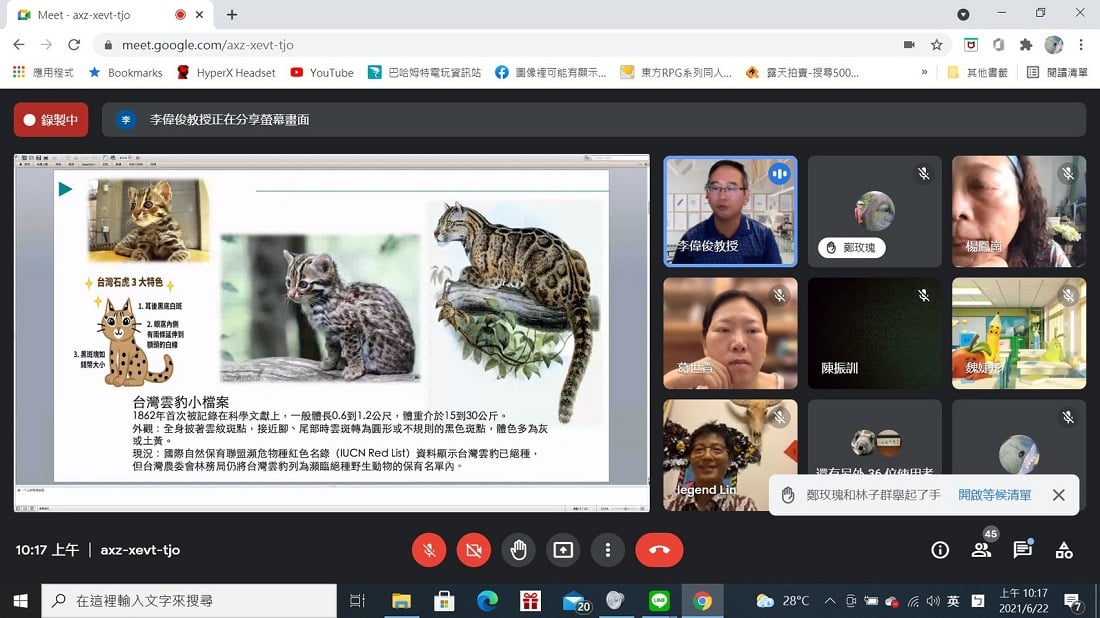Go forward in browser history
The height and width of the screenshot is (618, 1100).
46,45
